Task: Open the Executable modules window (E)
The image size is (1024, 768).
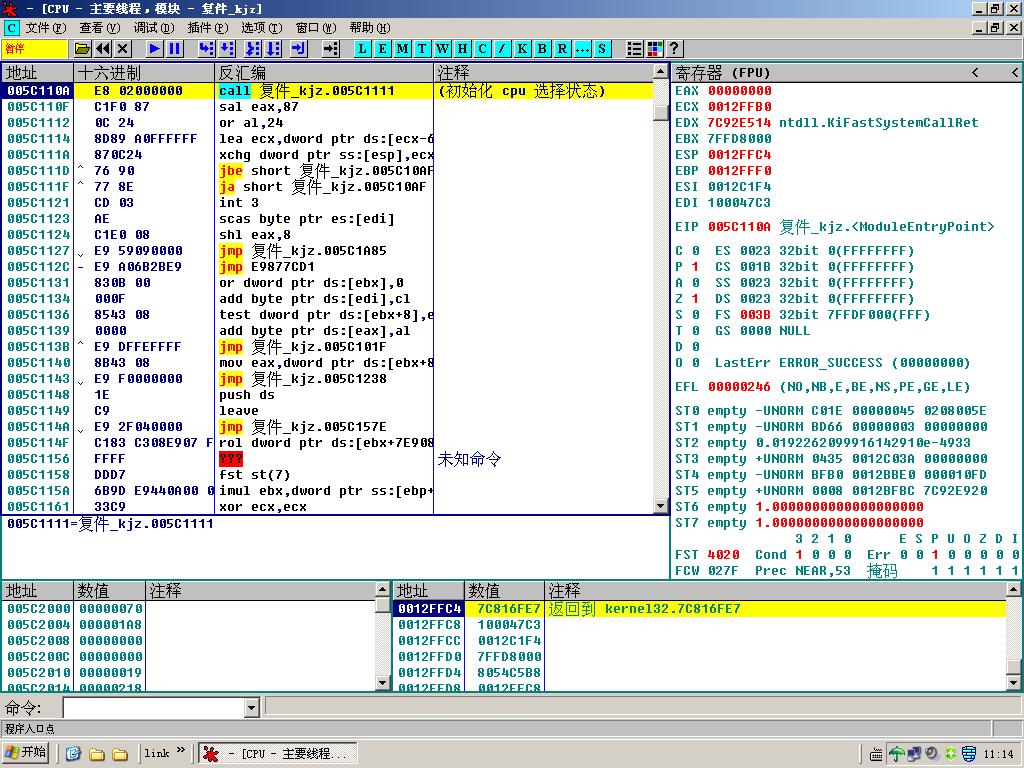Action: coord(382,48)
